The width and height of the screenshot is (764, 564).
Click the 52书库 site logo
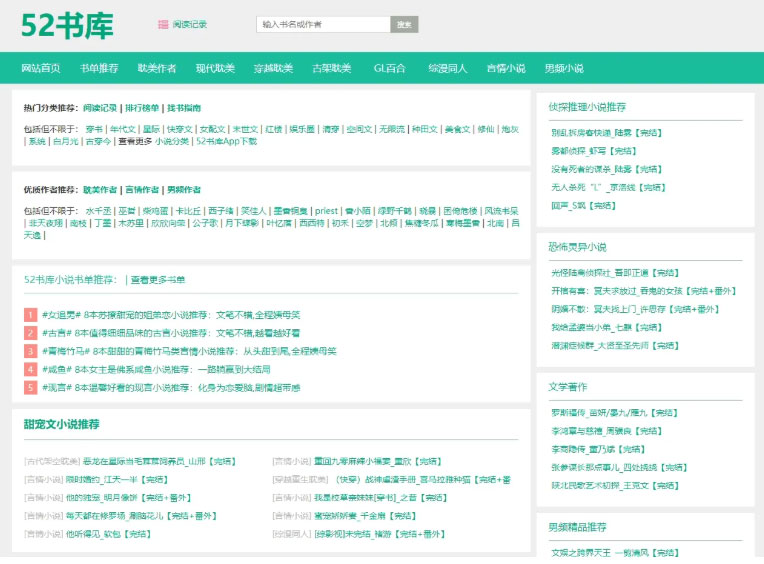point(67,26)
